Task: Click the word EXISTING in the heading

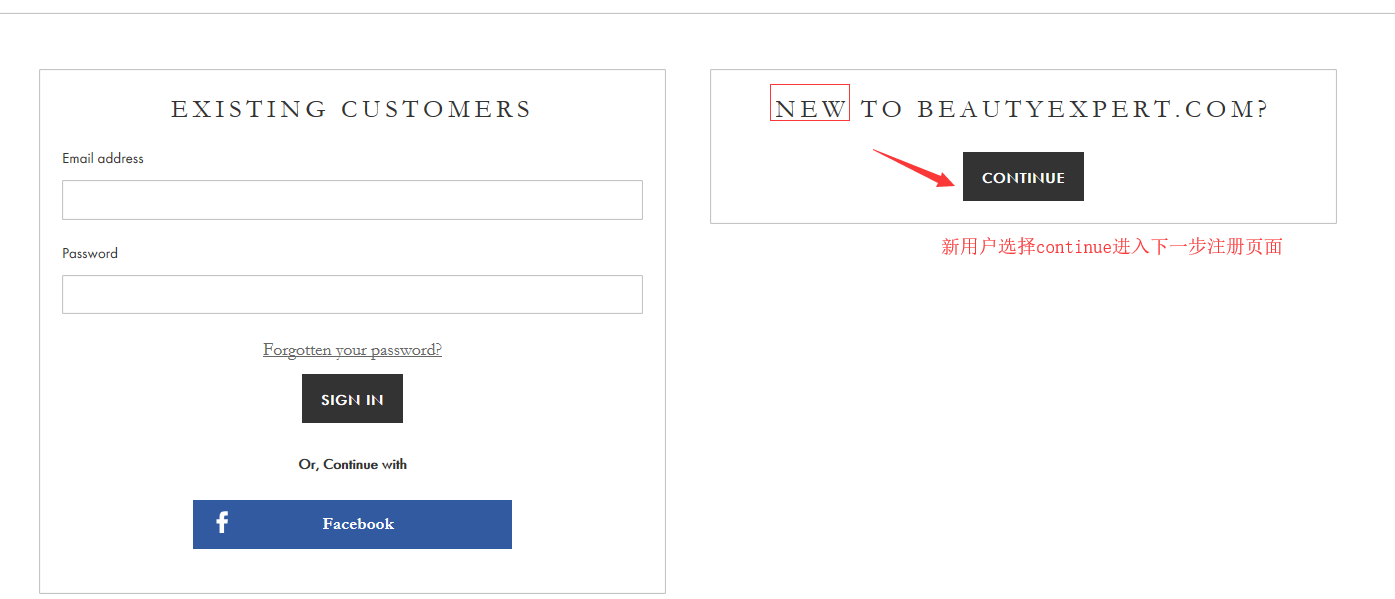Action: pos(249,109)
